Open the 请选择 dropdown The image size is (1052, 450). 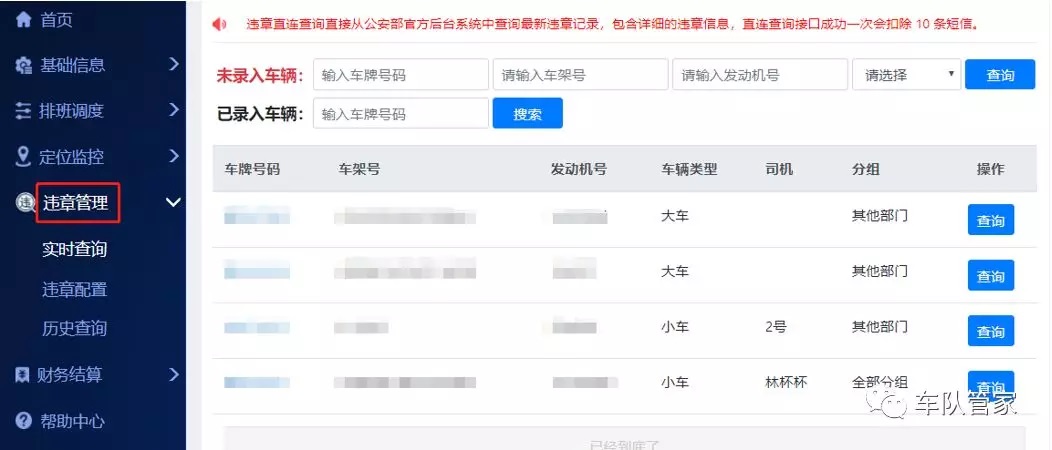[906, 75]
